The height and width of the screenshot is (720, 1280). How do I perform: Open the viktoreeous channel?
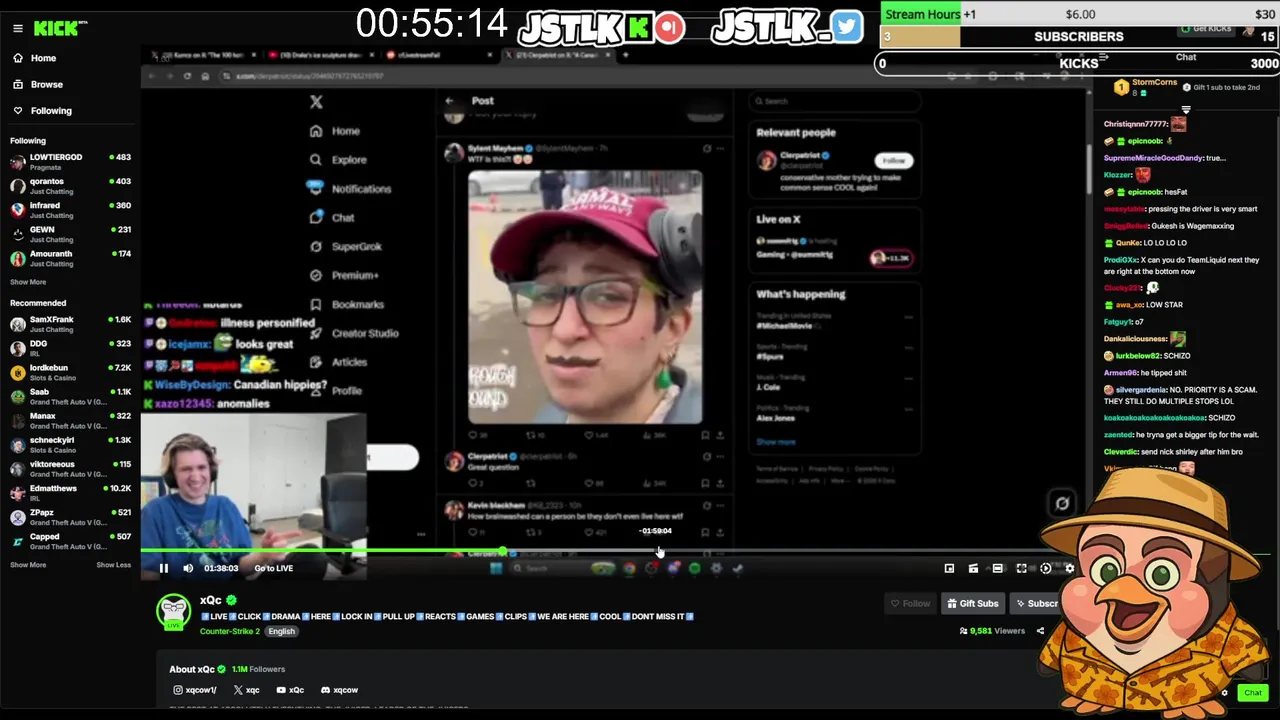(70, 469)
